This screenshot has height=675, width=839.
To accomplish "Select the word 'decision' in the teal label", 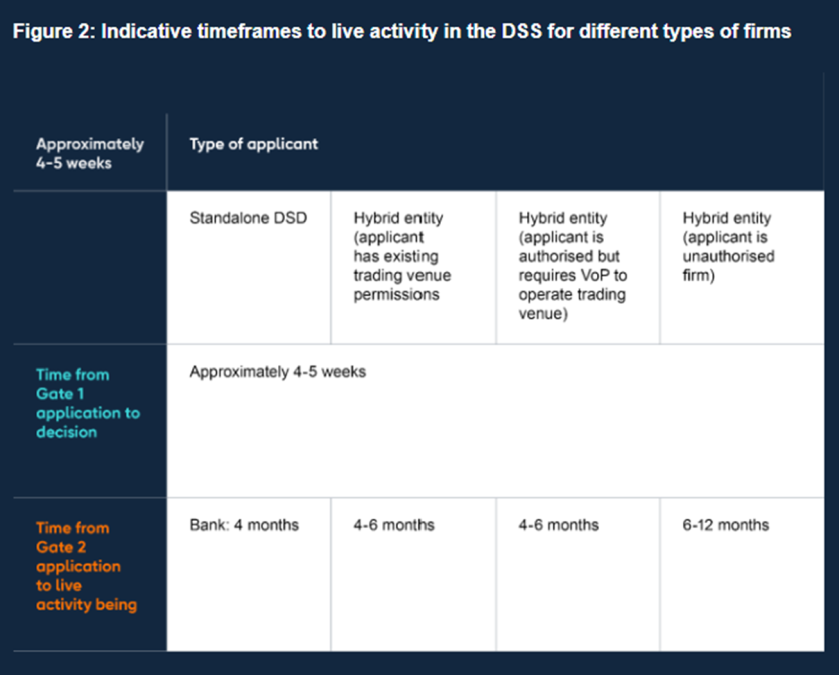I will [66, 432].
